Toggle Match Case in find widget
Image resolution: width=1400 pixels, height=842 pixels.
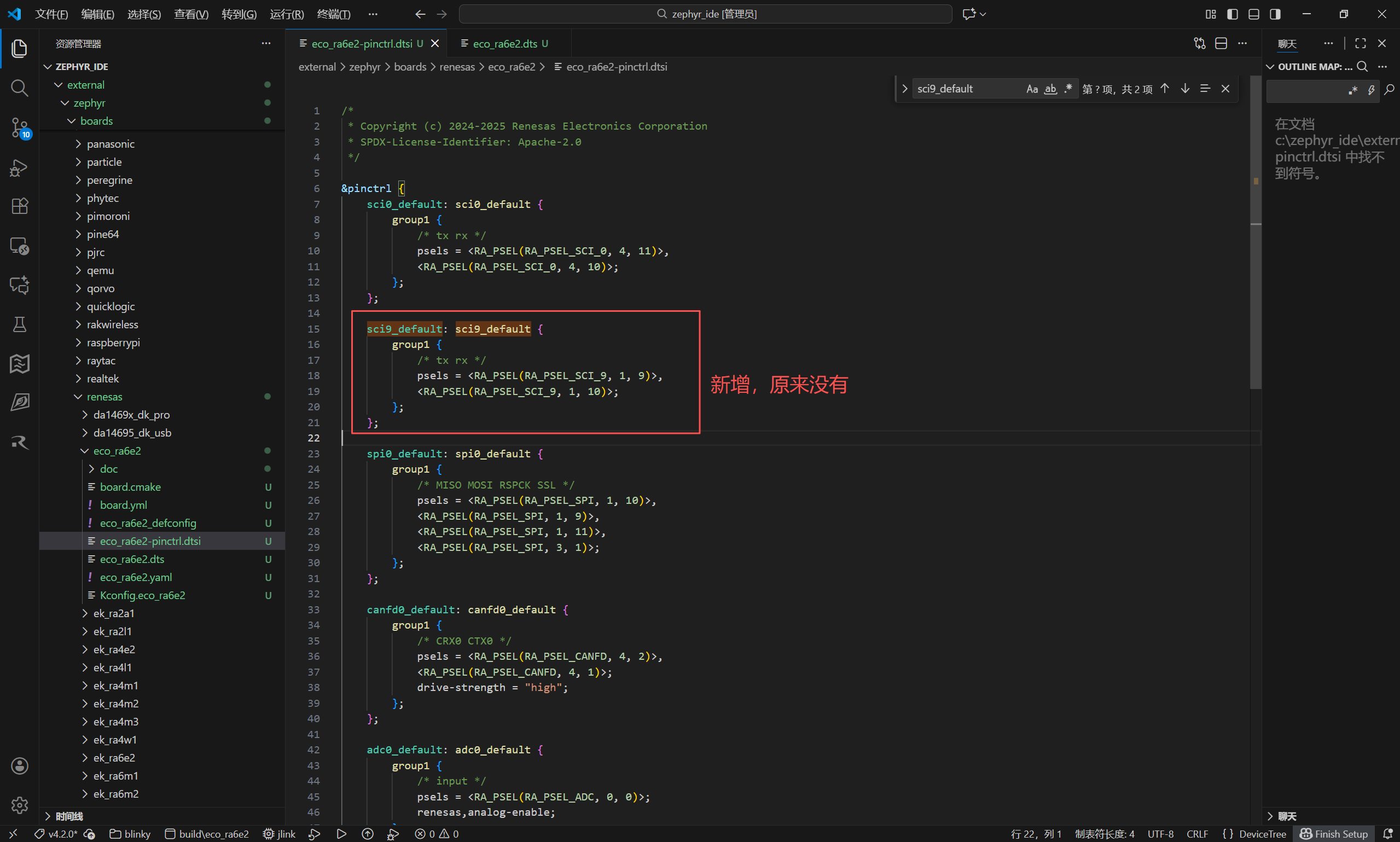click(x=1032, y=89)
